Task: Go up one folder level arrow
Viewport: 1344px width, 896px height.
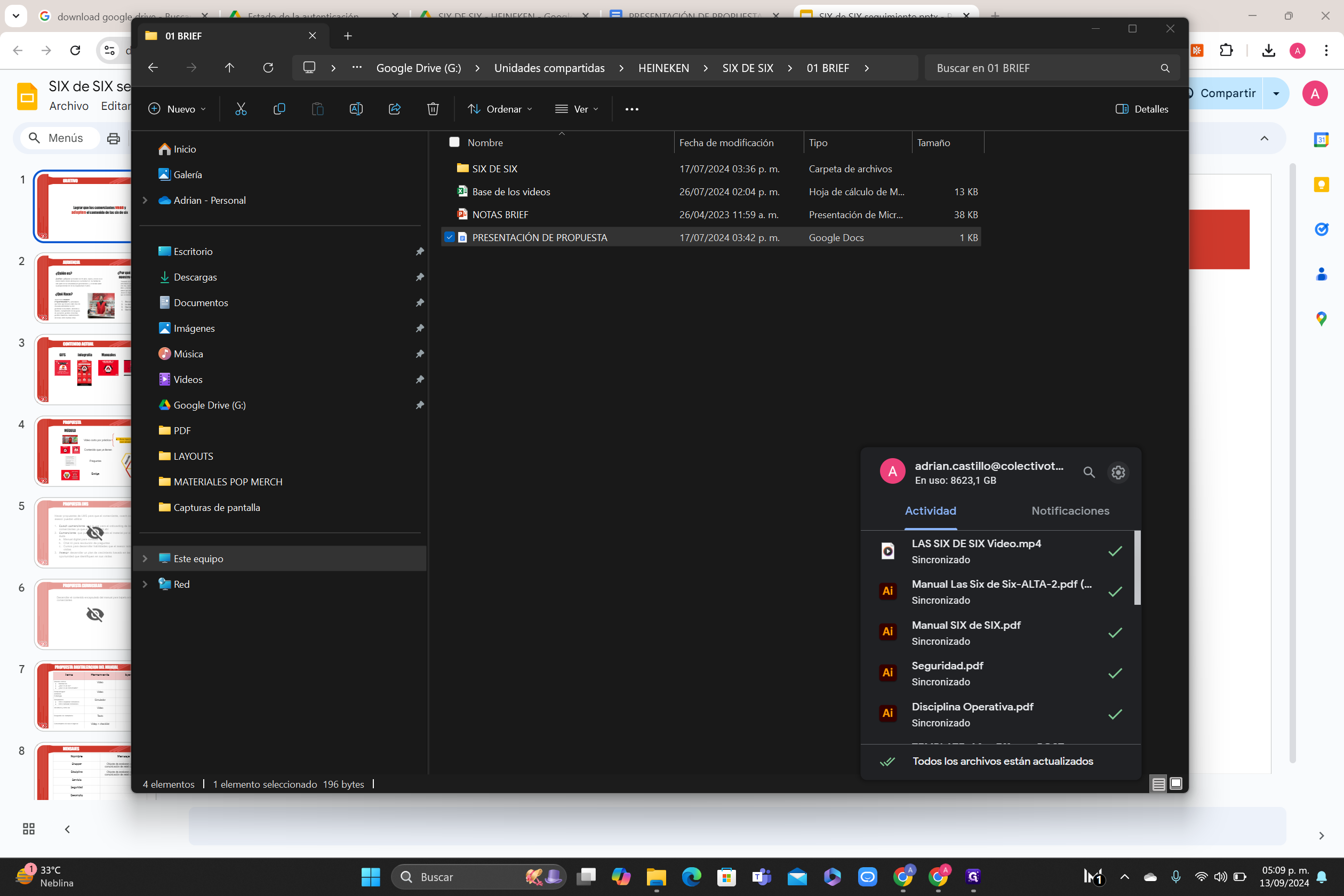Action: click(x=230, y=67)
